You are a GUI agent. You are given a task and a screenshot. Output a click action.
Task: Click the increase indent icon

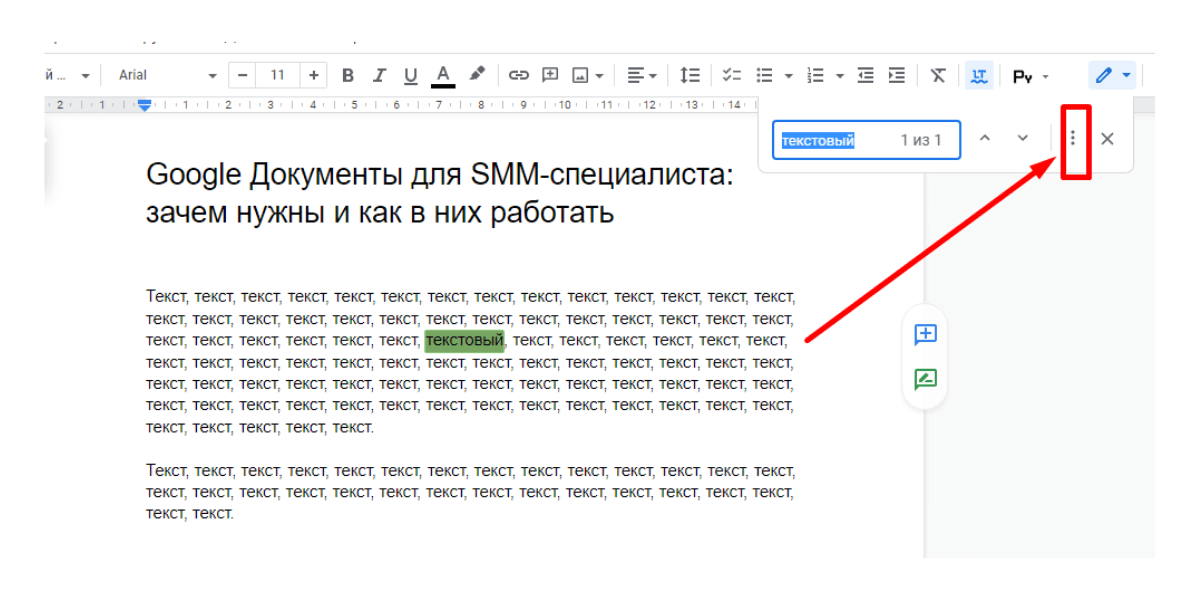point(897,76)
